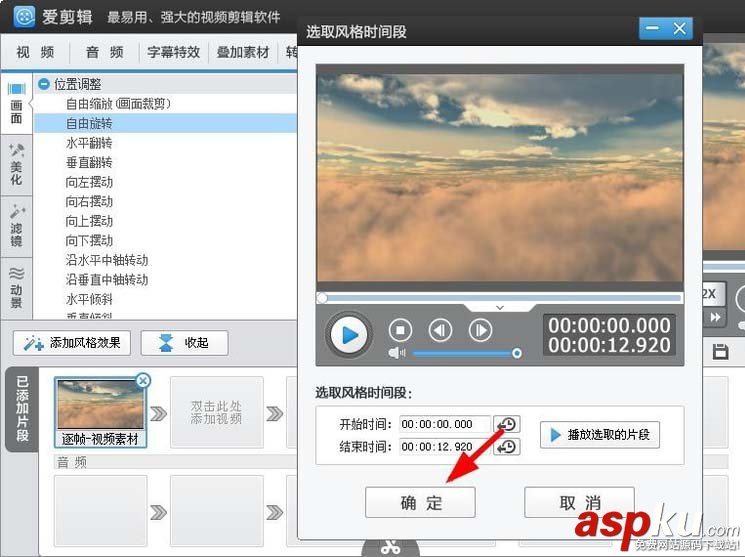Viewport: 745px width, 557px height.
Task: Click the preview progress bar handle
Action: tap(322, 298)
